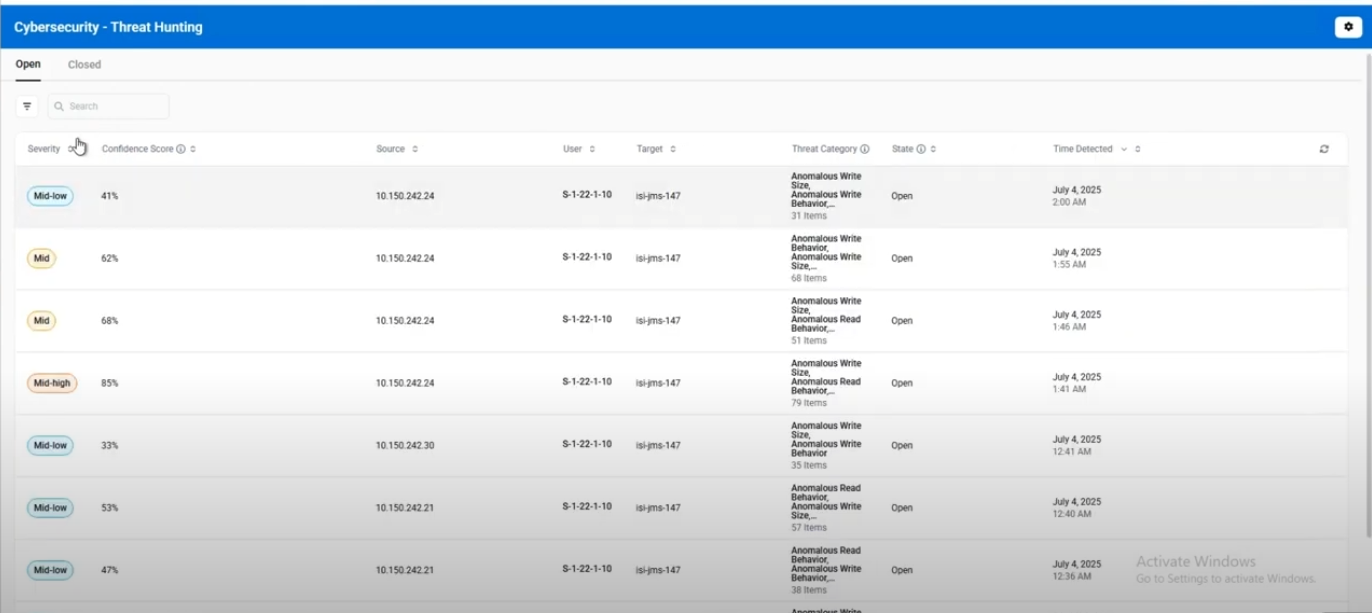The height and width of the screenshot is (613, 1372).
Task: Open the filter options icon
Action: (x=27, y=106)
